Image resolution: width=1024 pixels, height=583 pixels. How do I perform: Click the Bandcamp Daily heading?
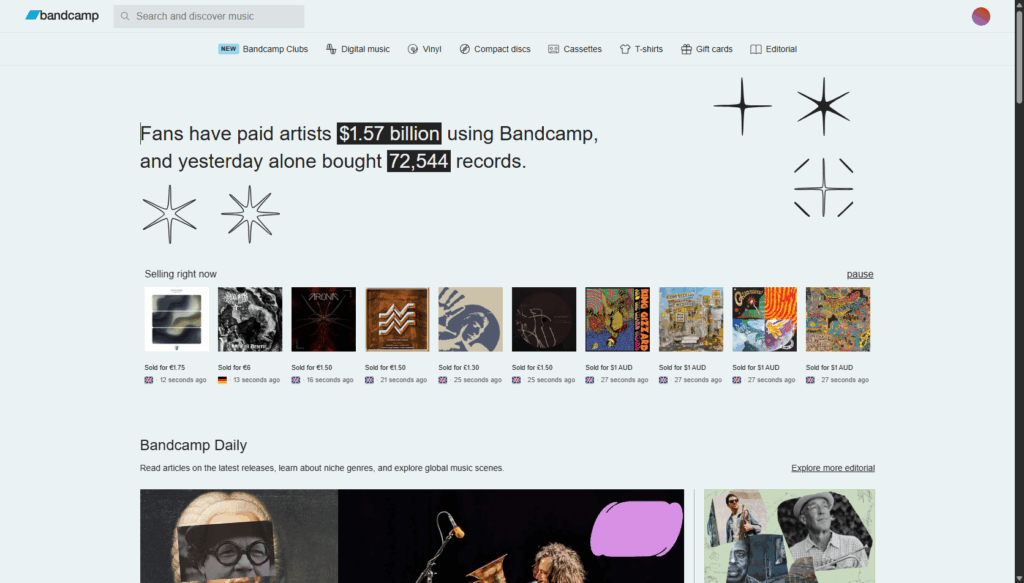coord(193,445)
